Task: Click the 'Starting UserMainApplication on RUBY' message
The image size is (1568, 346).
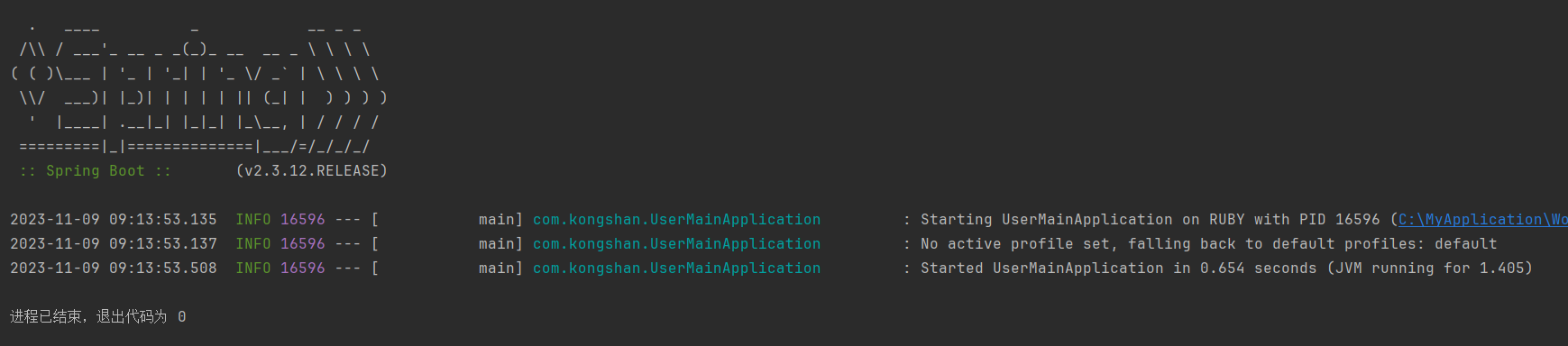Action: (1082, 220)
